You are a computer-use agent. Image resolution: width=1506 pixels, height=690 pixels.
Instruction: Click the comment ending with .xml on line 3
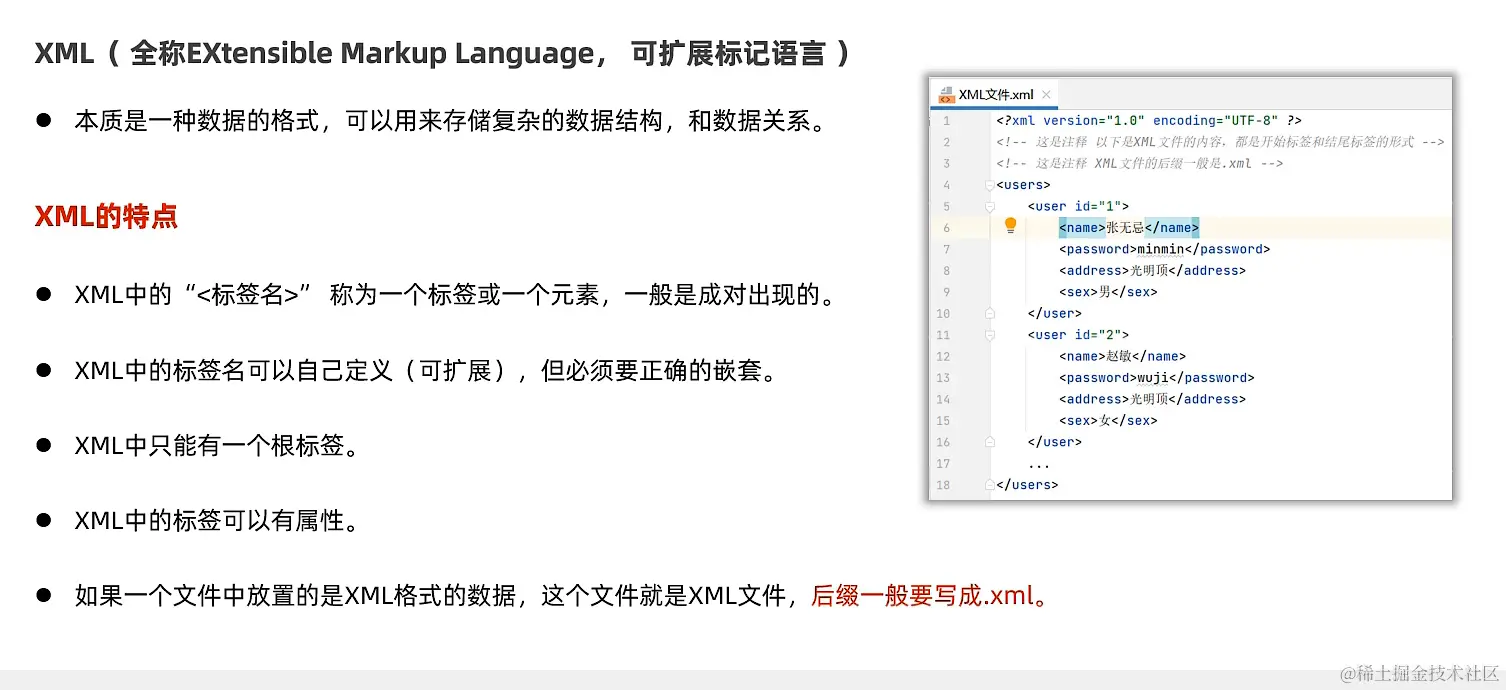pos(1139,164)
